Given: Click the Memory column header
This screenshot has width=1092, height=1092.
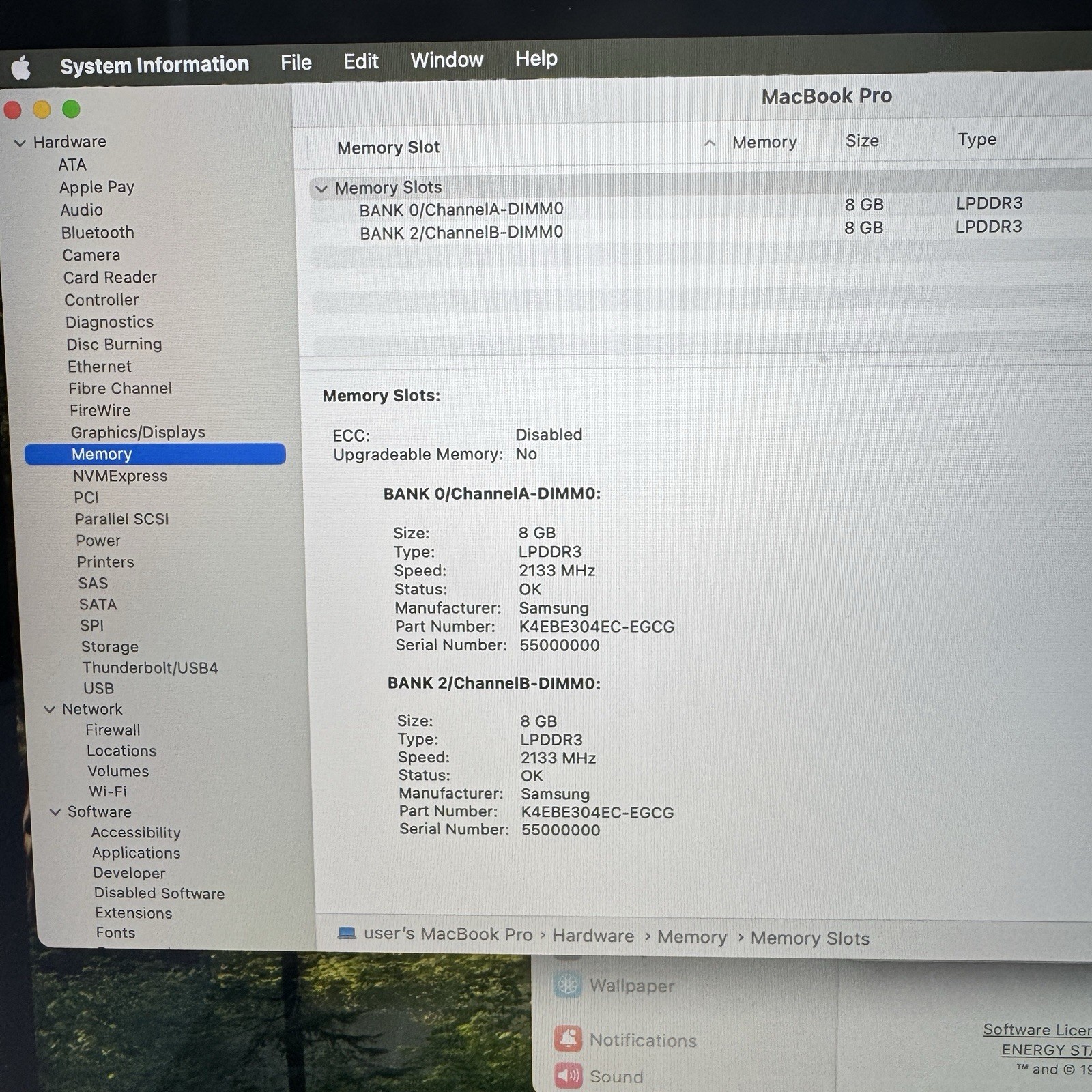Looking at the screenshot, I should [764, 142].
